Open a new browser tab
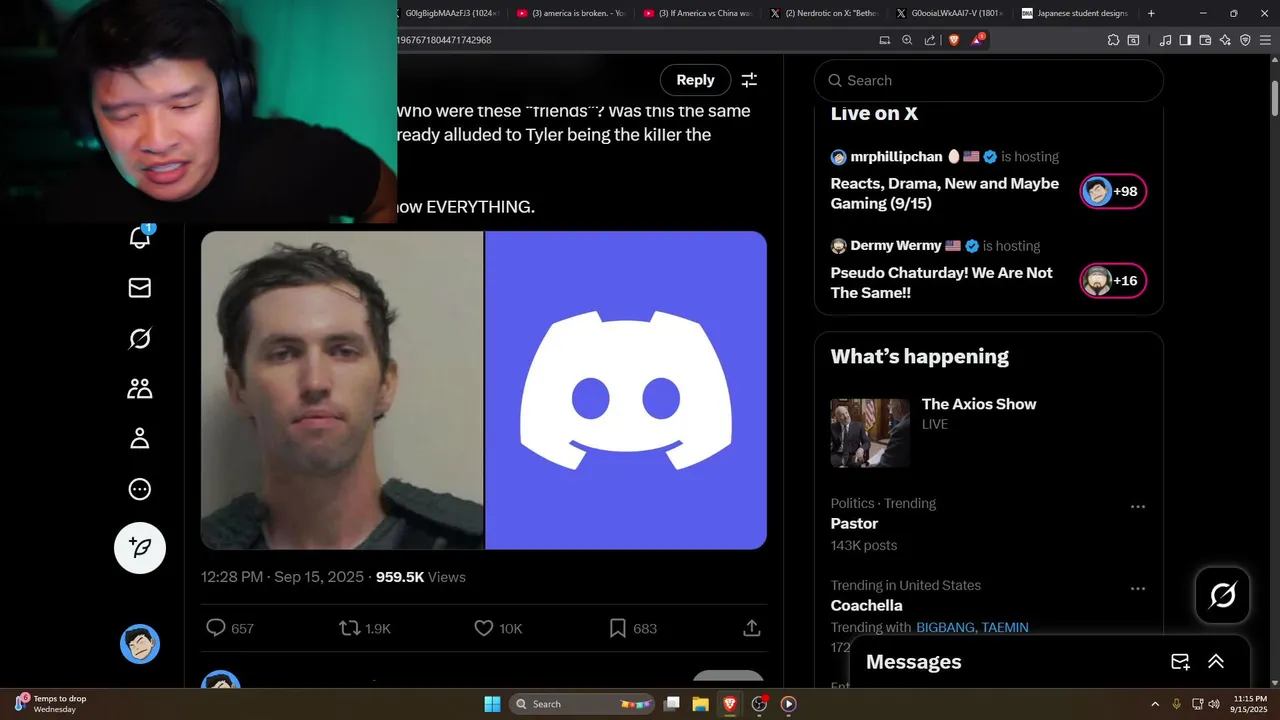The width and height of the screenshot is (1280, 720). pyautogui.click(x=1151, y=13)
